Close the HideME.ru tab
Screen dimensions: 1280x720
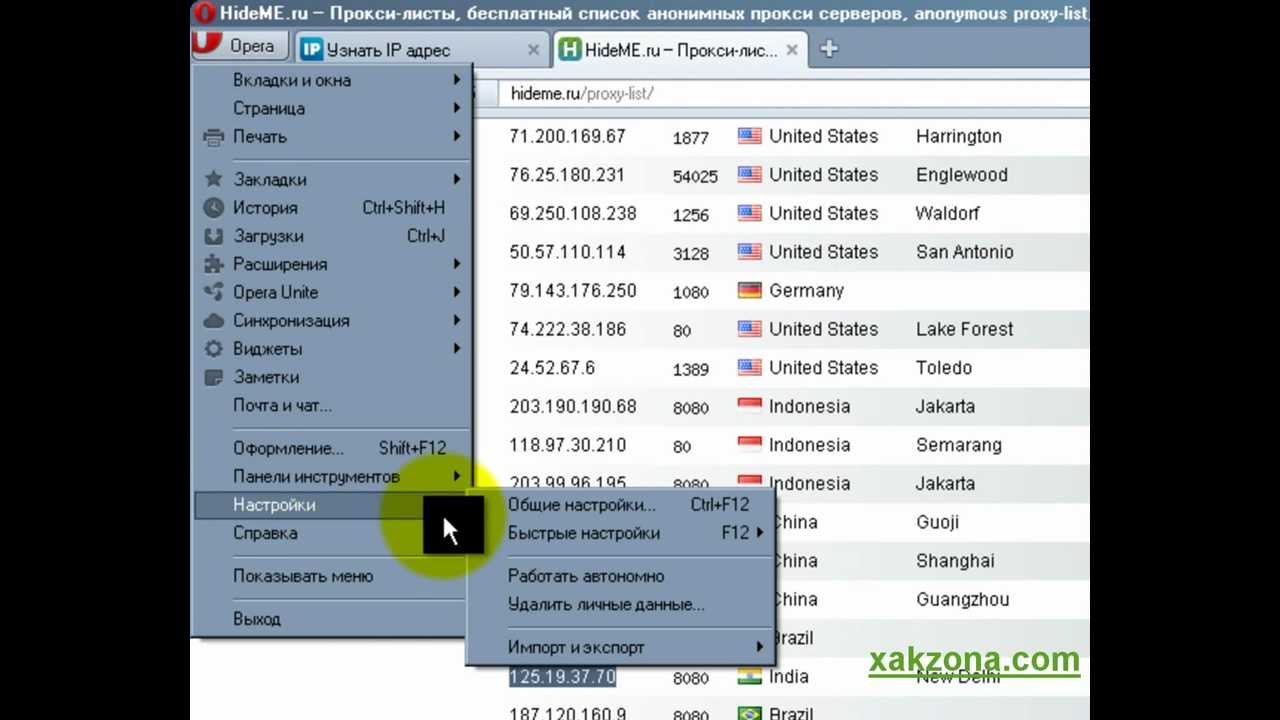coord(792,49)
